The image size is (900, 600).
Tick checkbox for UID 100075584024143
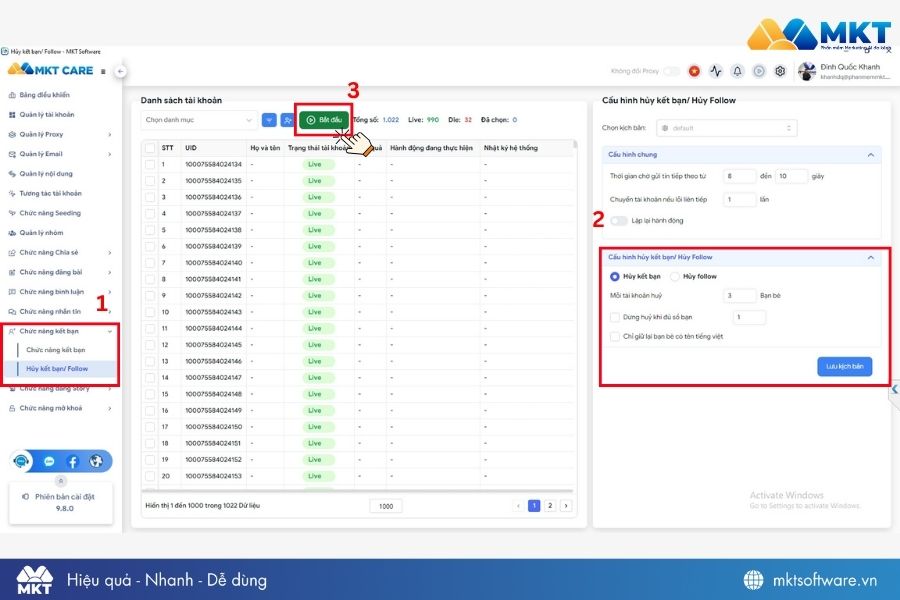pyautogui.click(x=150, y=312)
